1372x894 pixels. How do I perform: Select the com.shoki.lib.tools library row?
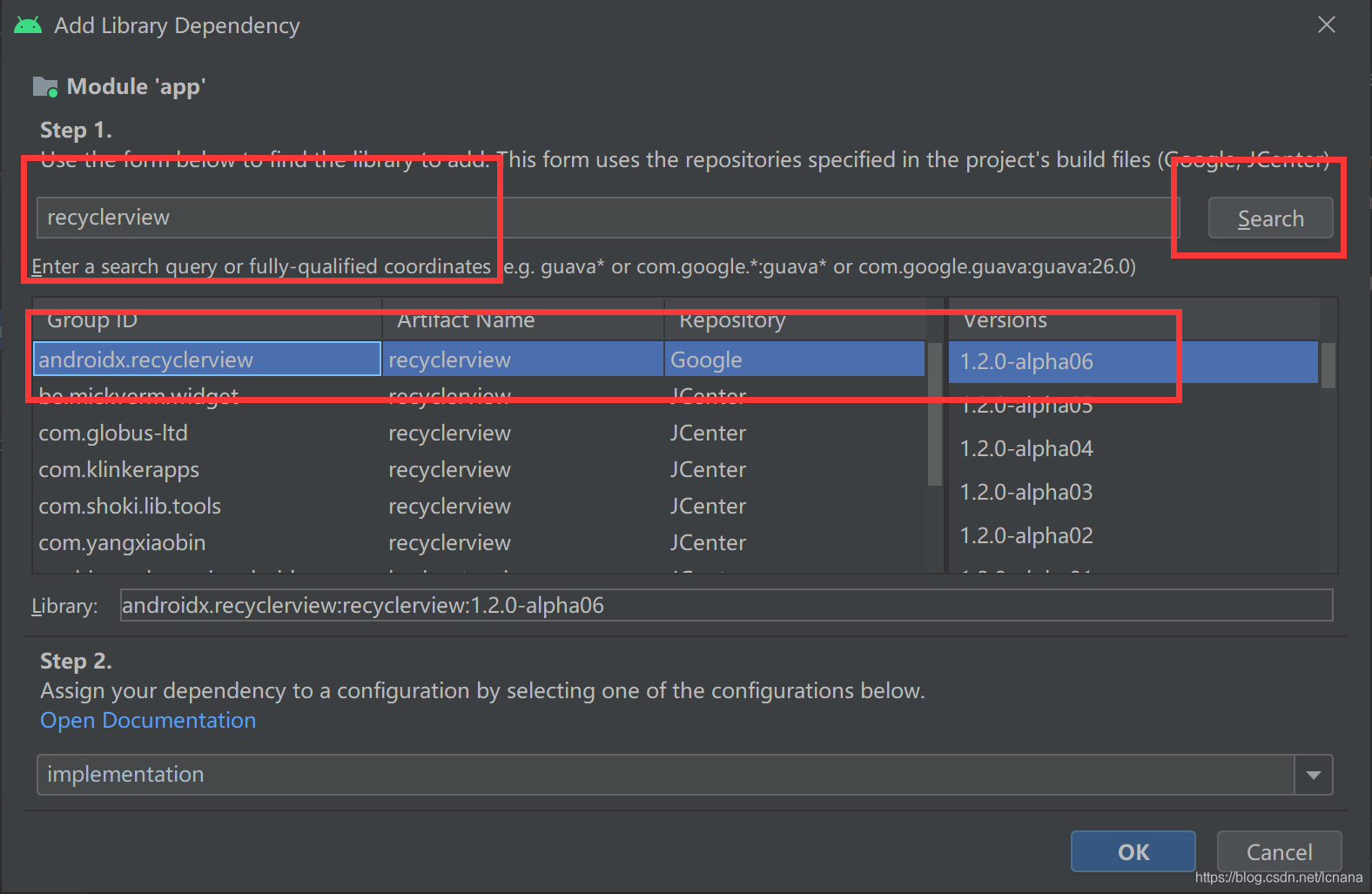pos(479,506)
